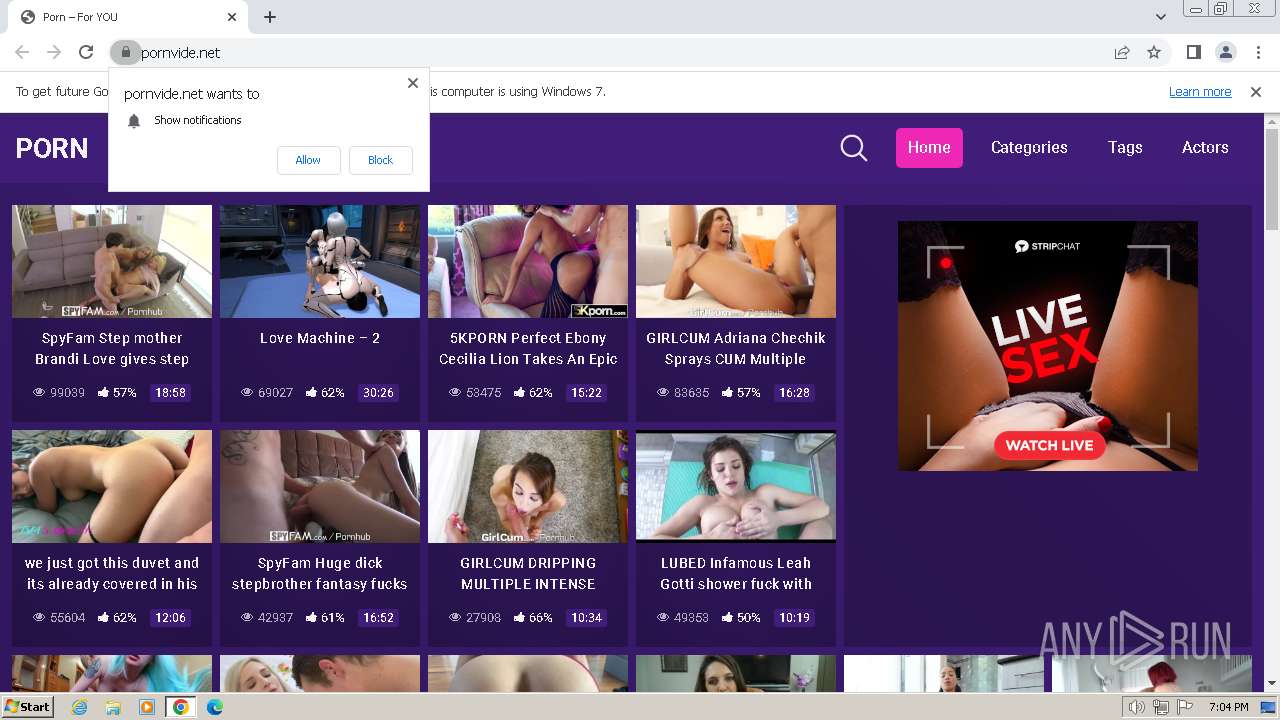Click the browser back arrow

point(22,52)
